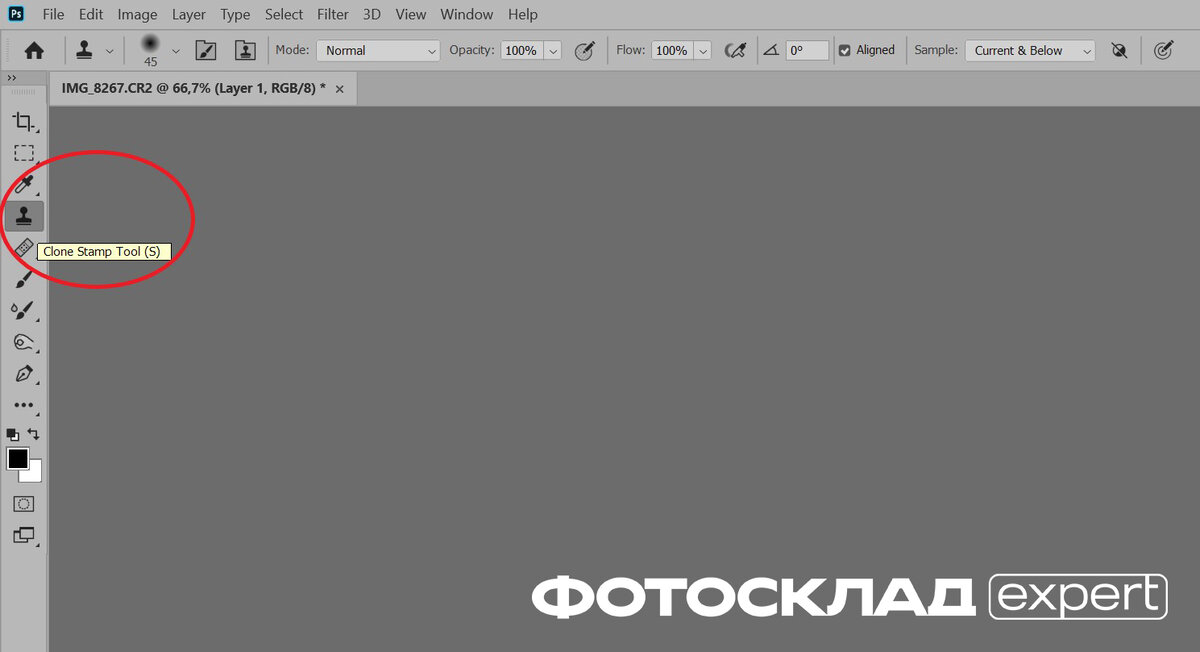Select the Healing Brush bandage tool
This screenshot has width=1200, height=652.
pos(23,247)
